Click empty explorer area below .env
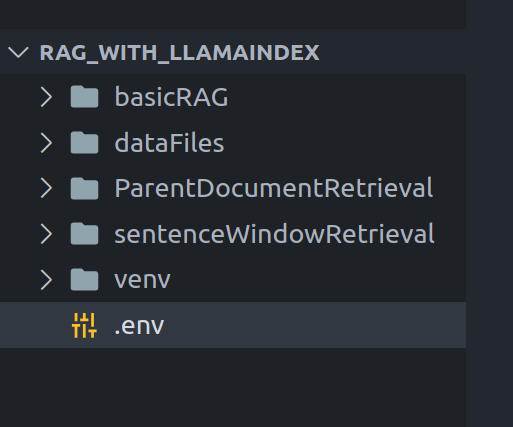 tap(233, 387)
